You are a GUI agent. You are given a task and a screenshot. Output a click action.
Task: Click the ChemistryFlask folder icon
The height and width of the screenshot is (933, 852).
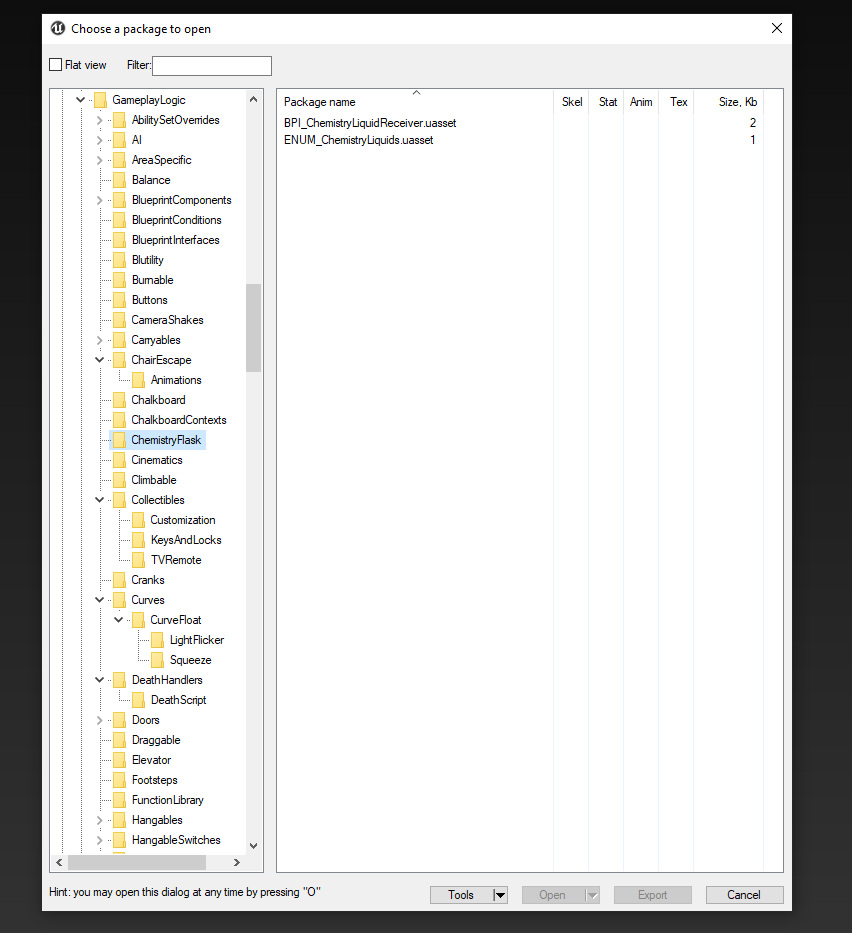(120, 440)
